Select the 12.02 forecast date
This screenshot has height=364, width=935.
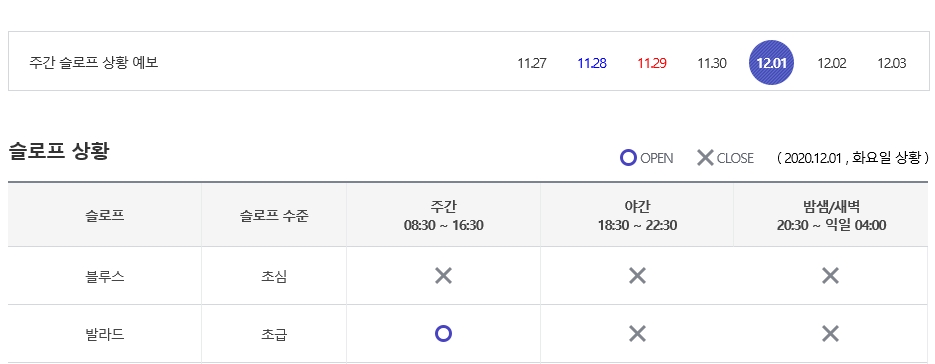click(831, 63)
